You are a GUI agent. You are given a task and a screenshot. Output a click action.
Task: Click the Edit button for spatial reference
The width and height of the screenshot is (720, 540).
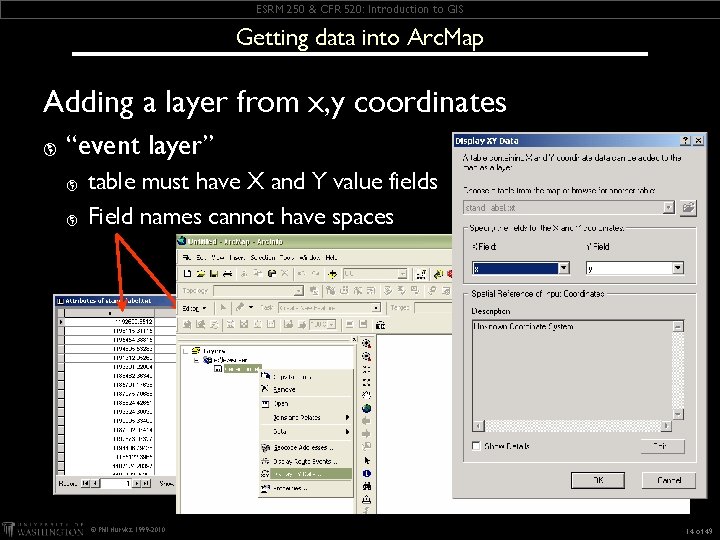click(x=662, y=445)
